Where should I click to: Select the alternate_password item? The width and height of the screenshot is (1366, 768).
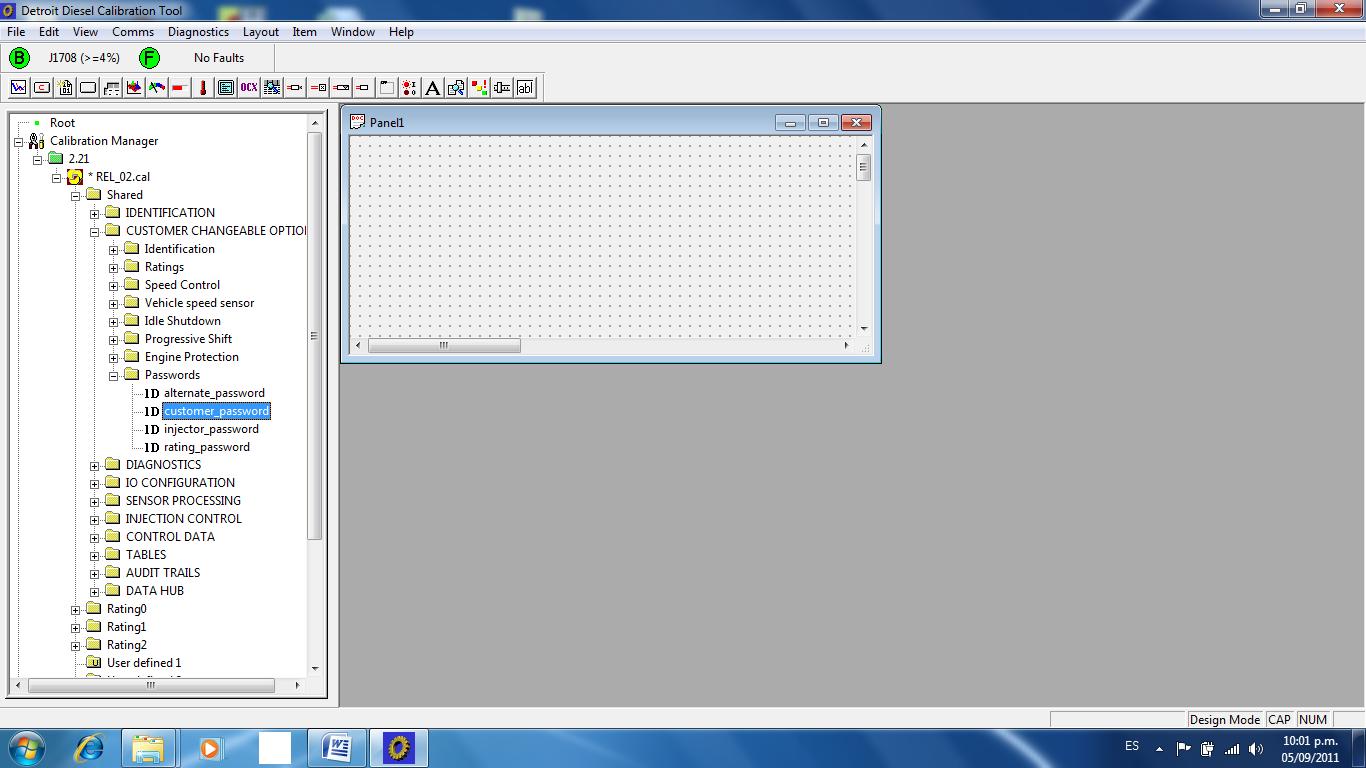(214, 393)
